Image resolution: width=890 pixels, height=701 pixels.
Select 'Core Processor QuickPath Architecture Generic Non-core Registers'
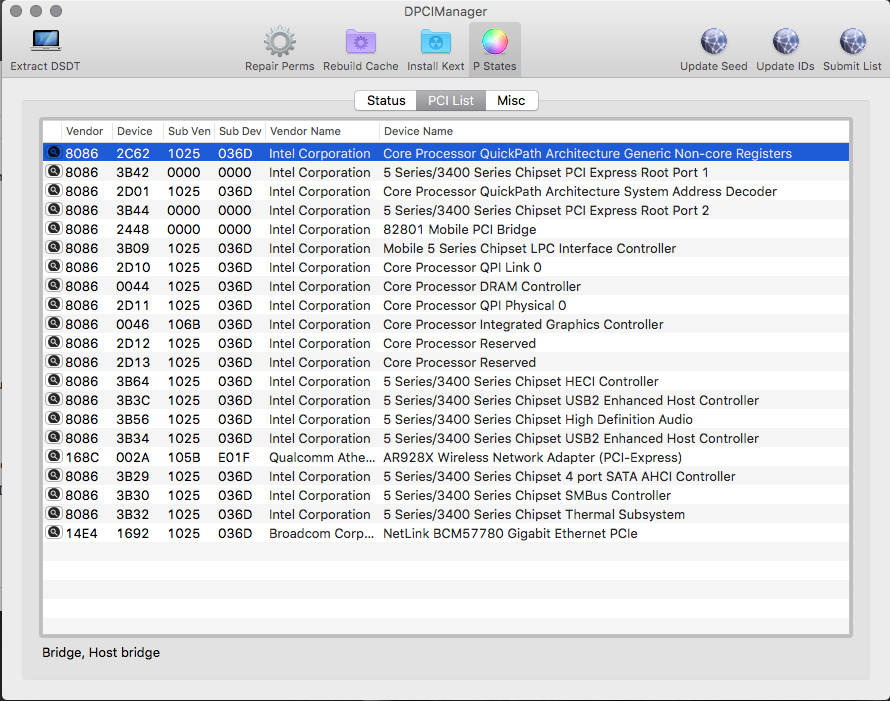[x=587, y=153]
